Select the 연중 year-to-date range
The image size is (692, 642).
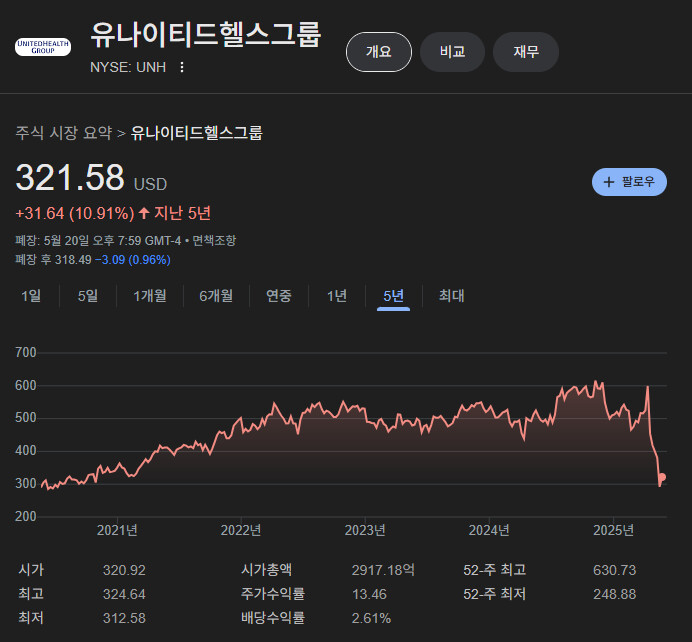click(x=279, y=296)
